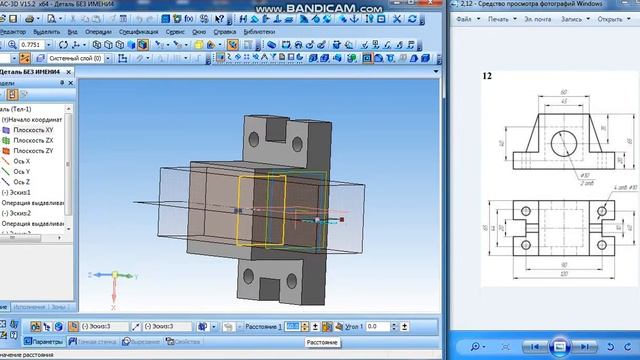The height and width of the screenshot is (360, 640).
Task: Switch to Тонкая стенка tab
Action: click(x=93, y=341)
